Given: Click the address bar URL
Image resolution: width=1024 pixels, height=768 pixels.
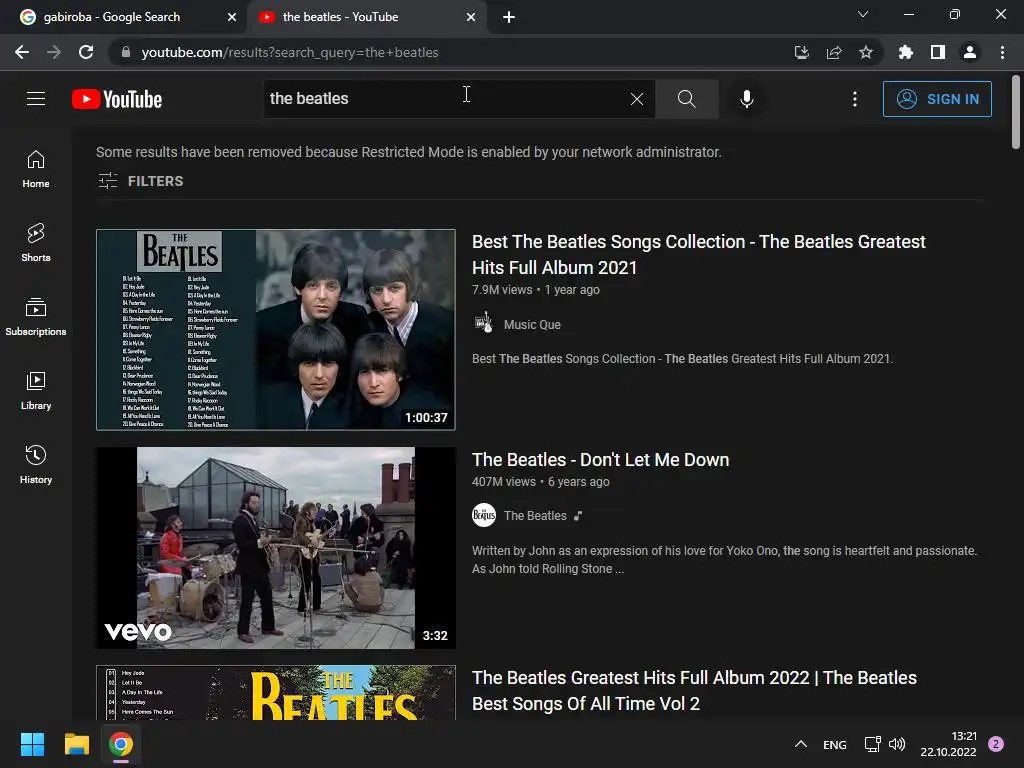Looking at the screenshot, I should tap(290, 52).
